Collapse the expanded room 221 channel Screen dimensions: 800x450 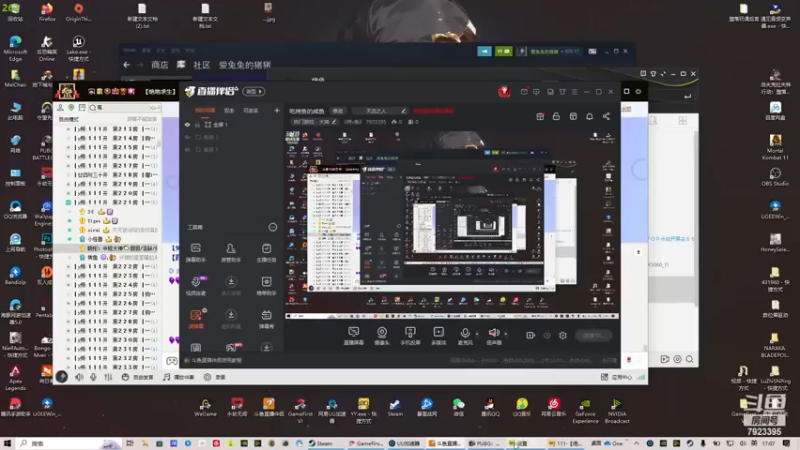click(68, 203)
